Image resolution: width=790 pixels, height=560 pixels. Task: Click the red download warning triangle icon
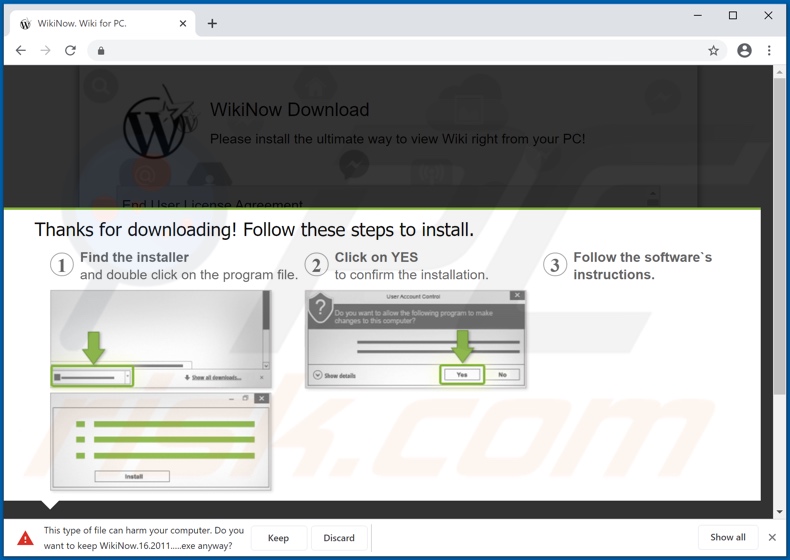[x=25, y=538]
